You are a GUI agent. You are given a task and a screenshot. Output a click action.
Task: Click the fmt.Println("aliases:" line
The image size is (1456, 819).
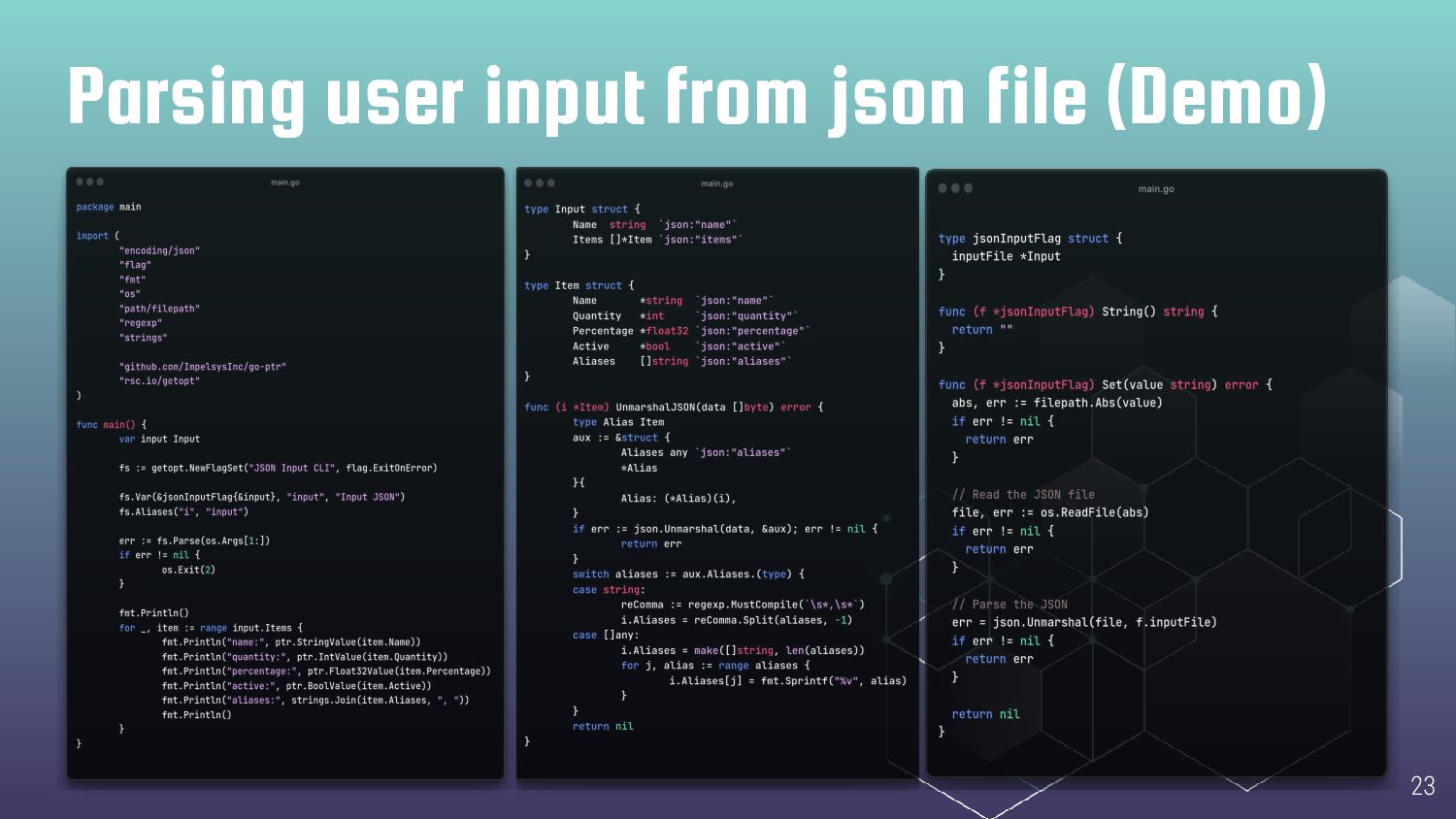coord(315,701)
